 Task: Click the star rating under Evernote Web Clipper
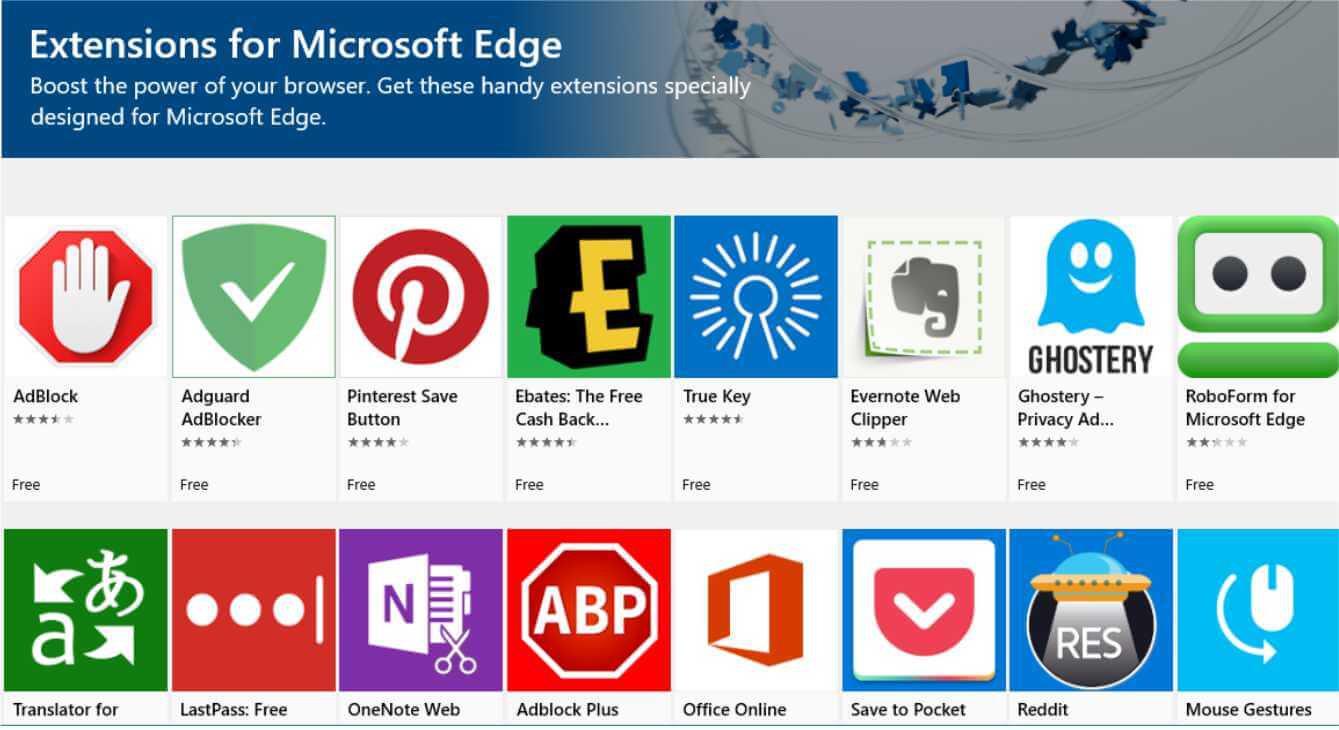[881, 442]
